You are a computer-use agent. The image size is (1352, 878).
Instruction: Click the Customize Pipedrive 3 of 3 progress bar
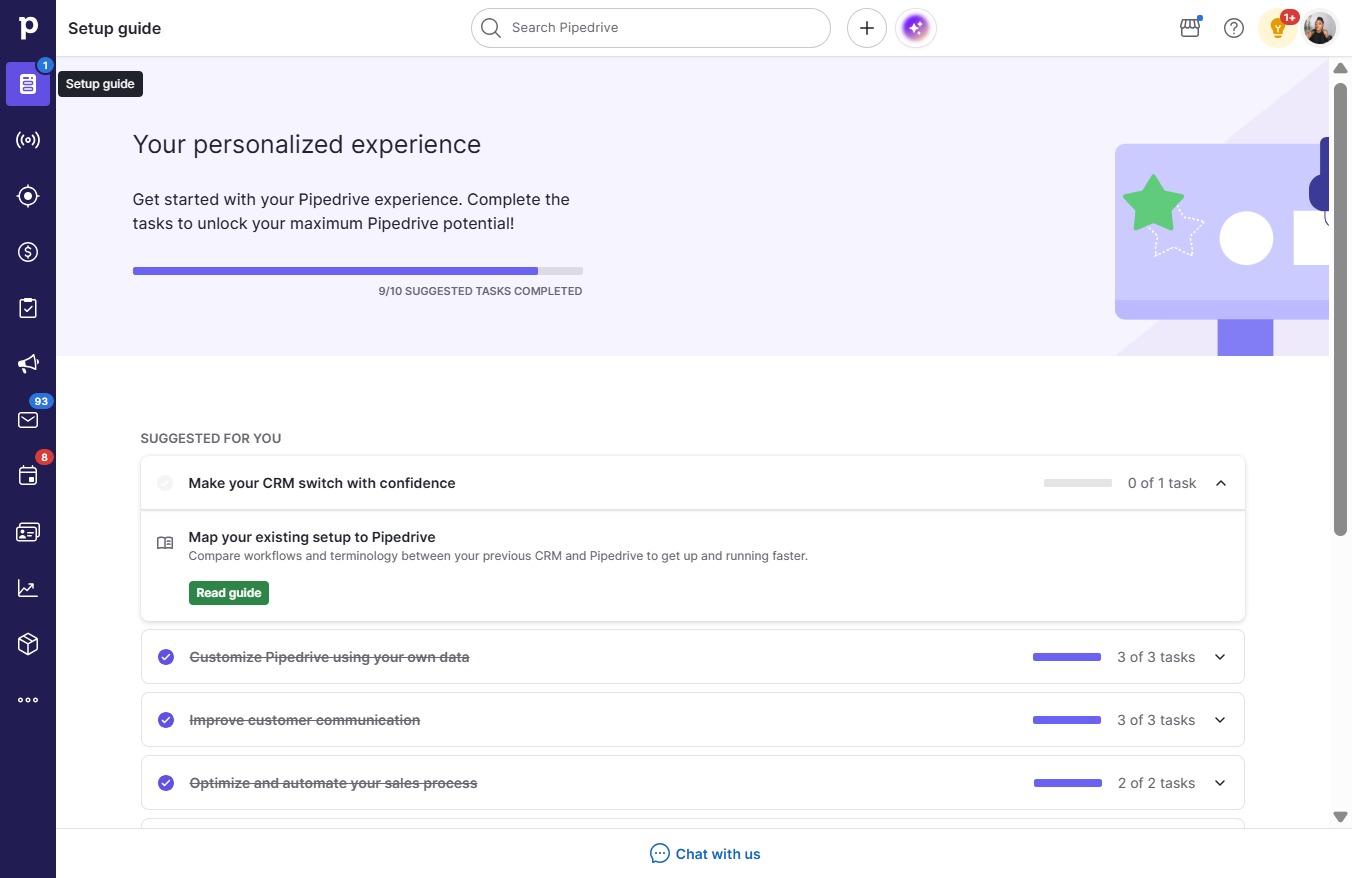point(1067,657)
